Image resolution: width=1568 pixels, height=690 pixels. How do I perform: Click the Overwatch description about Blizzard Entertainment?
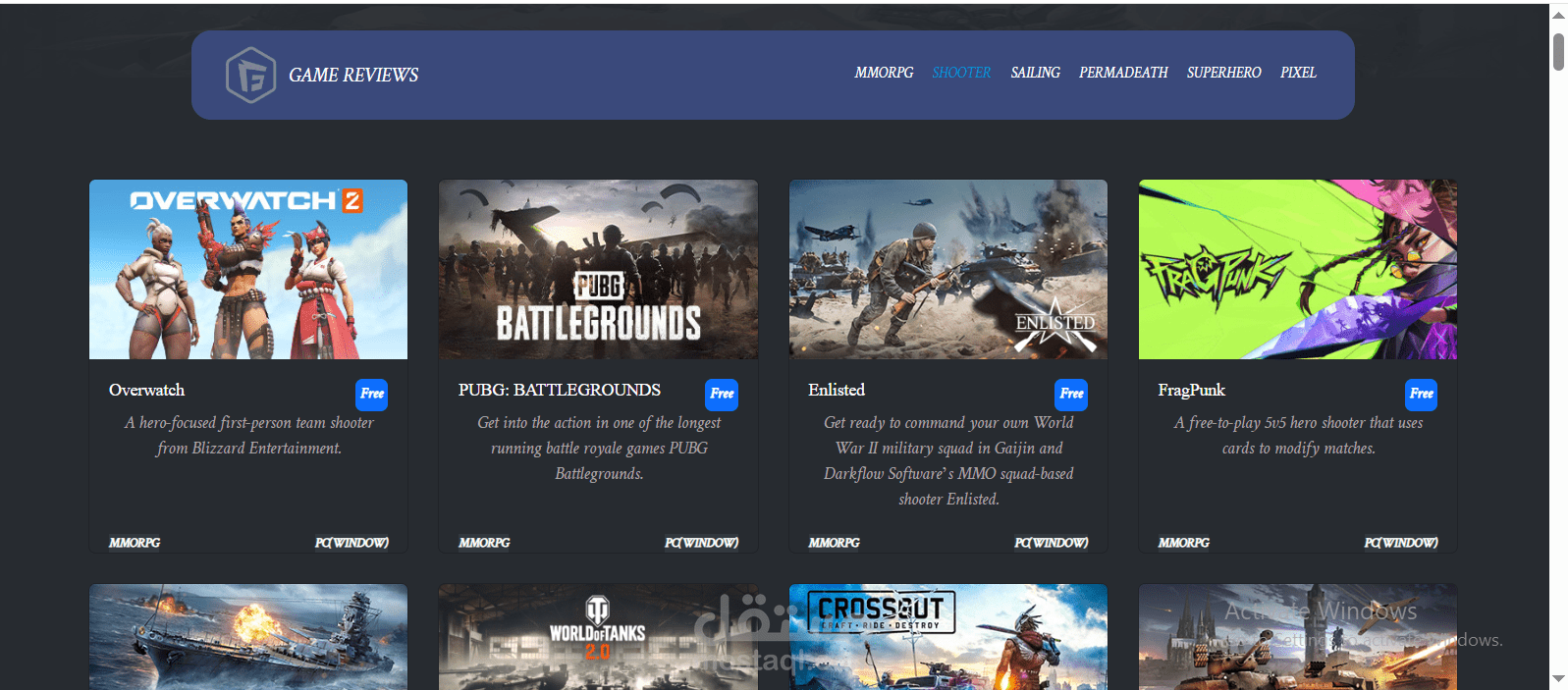[248, 435]
